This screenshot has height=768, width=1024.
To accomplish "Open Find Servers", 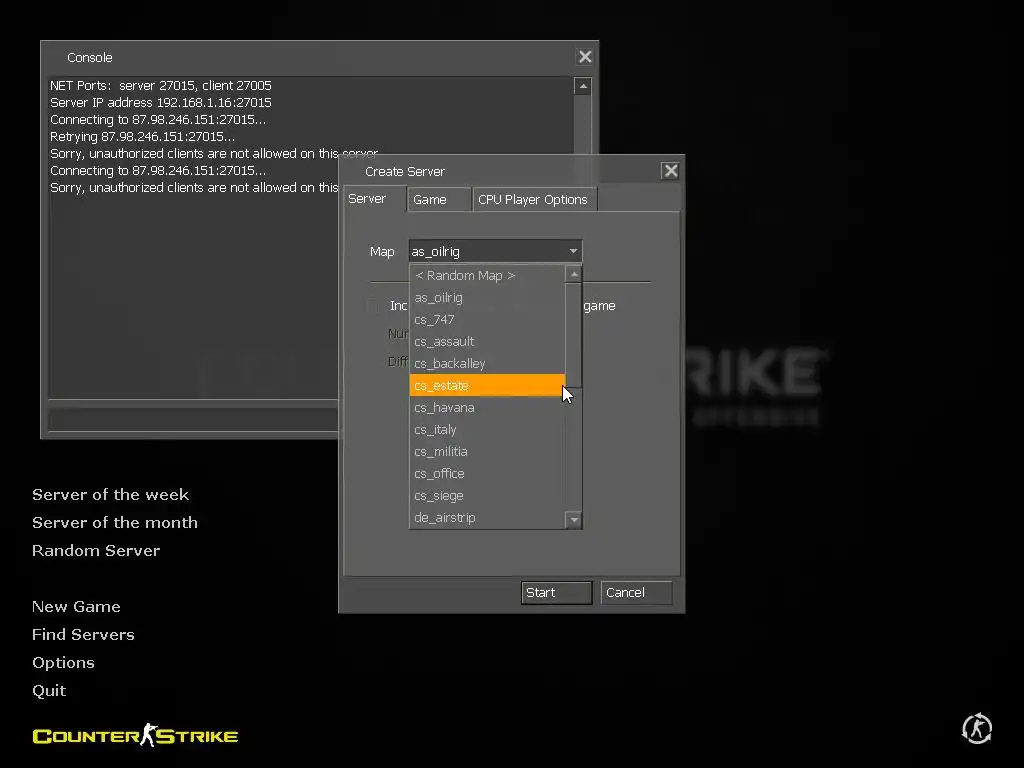I will [84, 635].
